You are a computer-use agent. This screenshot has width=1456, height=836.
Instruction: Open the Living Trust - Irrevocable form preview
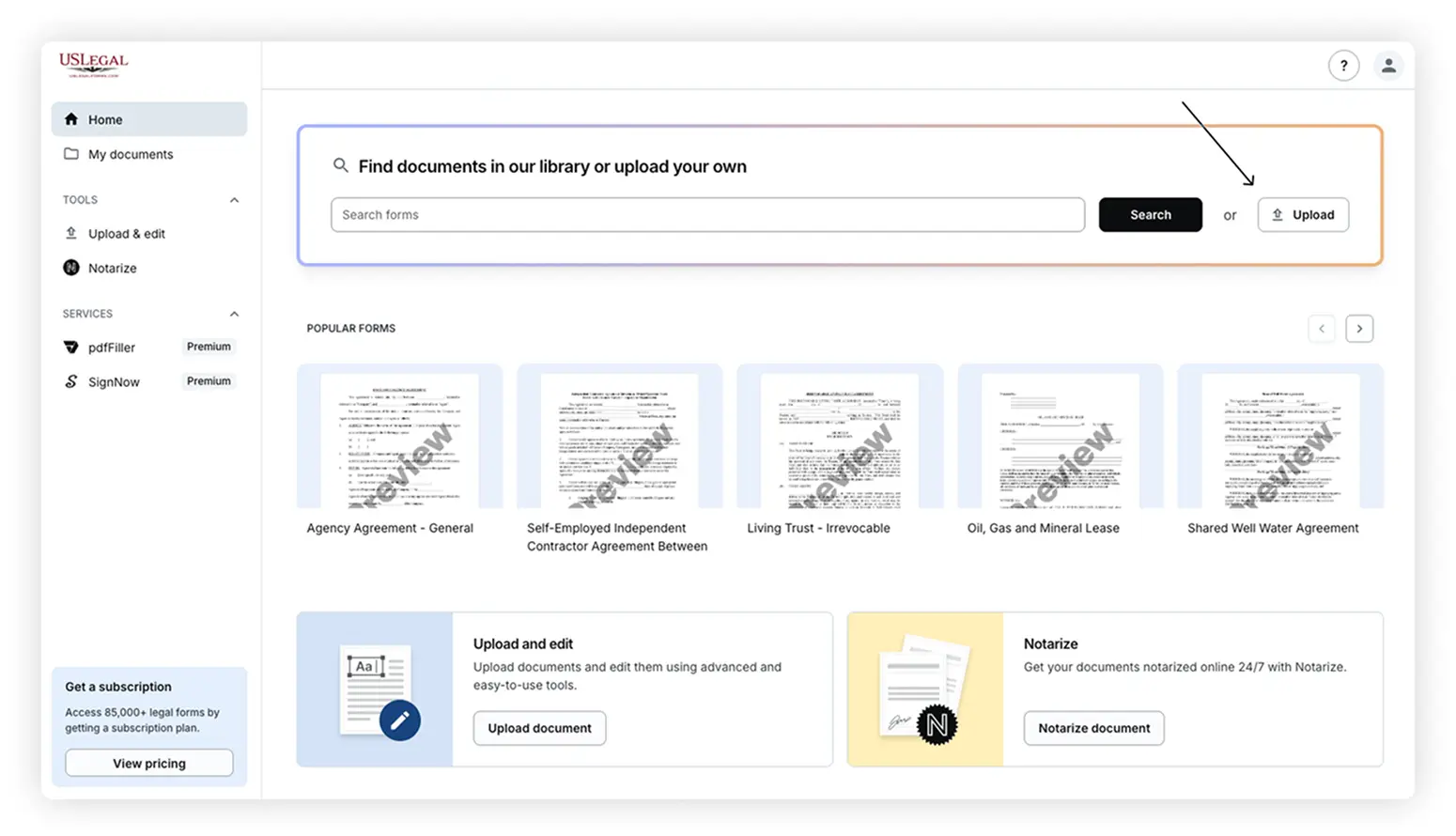click(839, 439)
